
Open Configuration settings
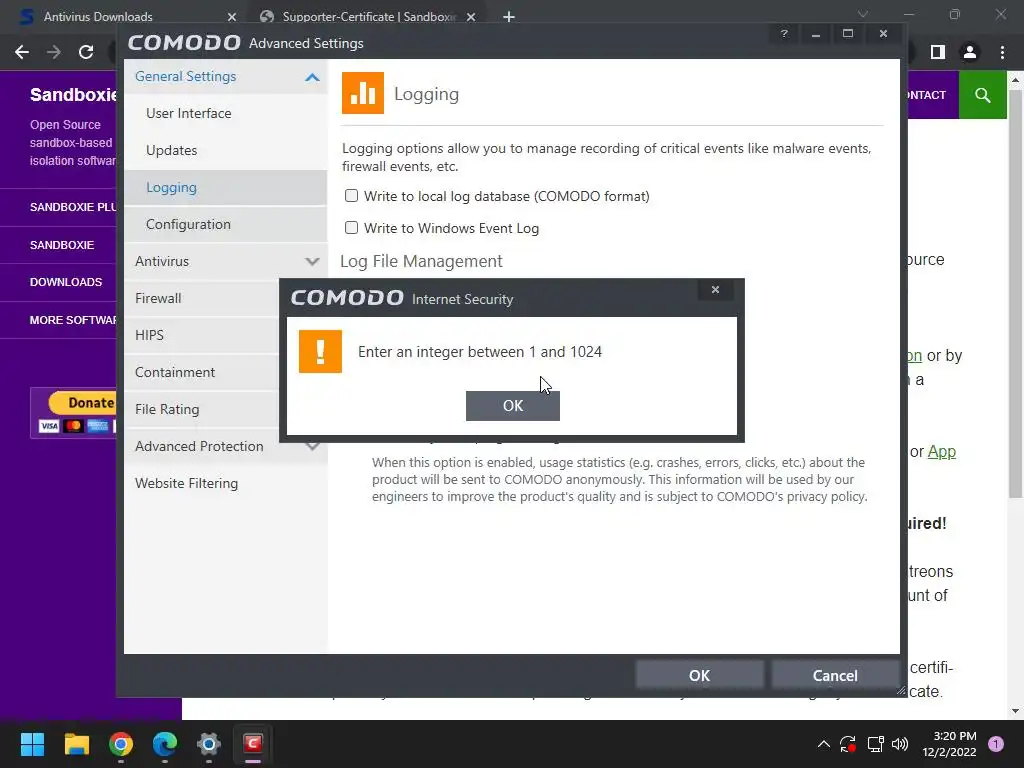225,224
